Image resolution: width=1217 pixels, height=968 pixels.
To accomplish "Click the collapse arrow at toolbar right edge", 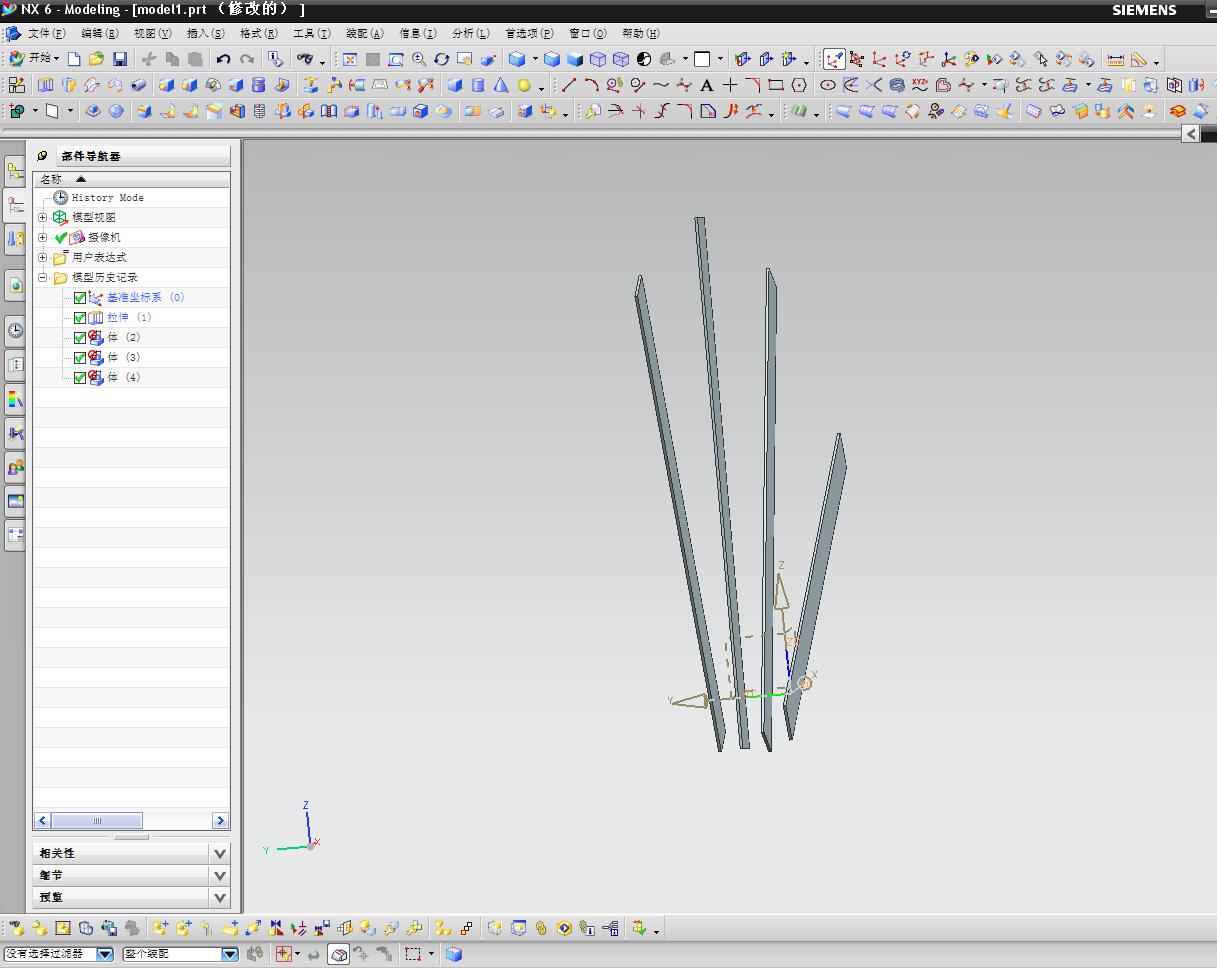I will (1190, 133).
